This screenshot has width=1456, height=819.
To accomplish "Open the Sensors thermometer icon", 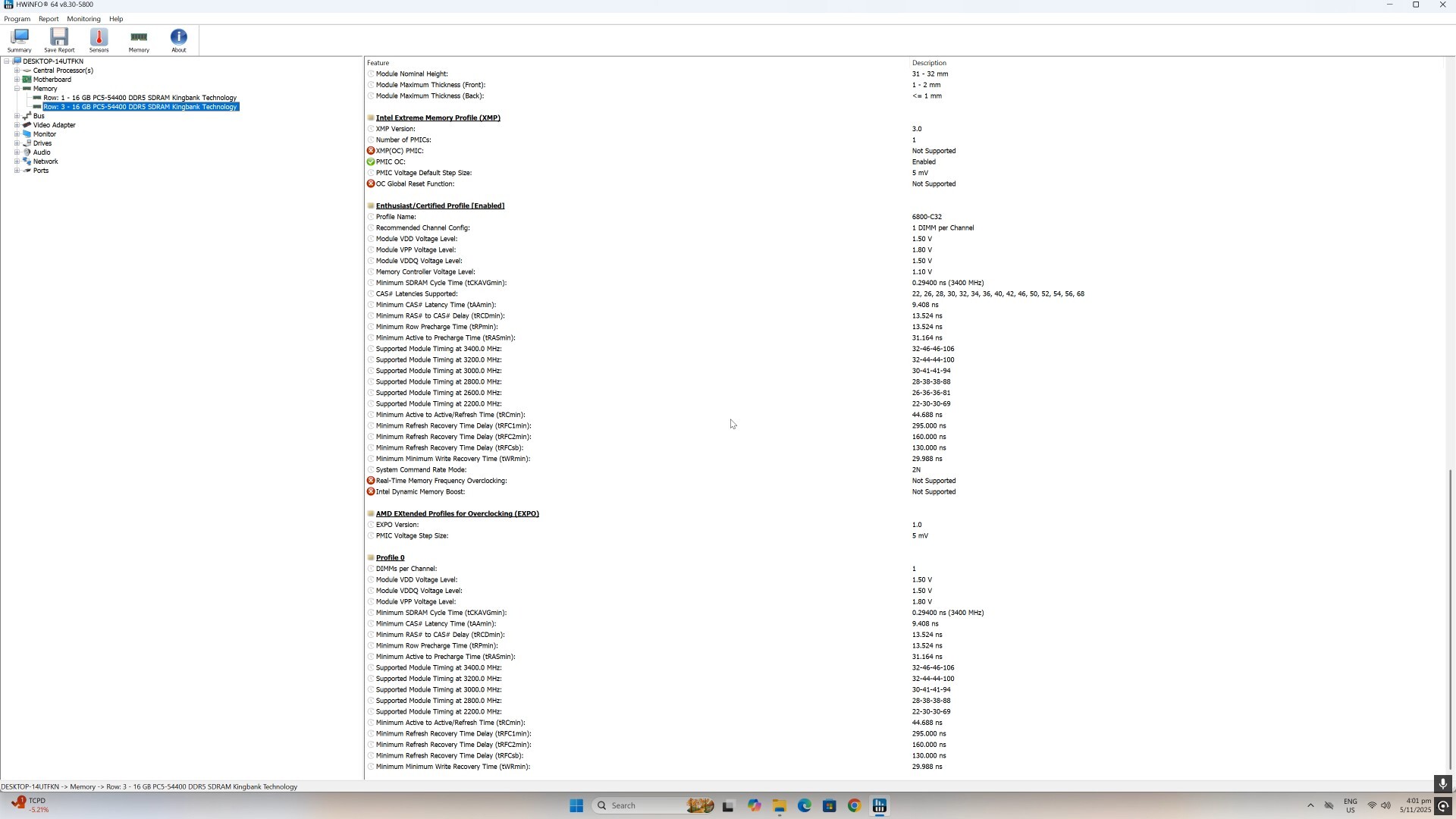I will 99,40.
